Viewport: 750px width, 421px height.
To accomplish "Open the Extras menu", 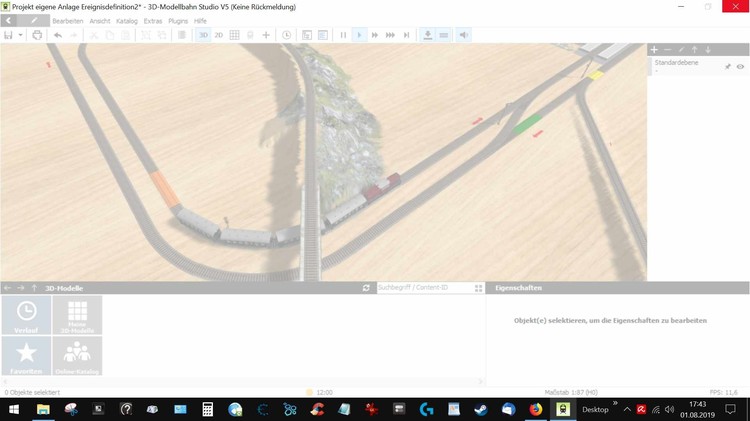I will [153, 21].
